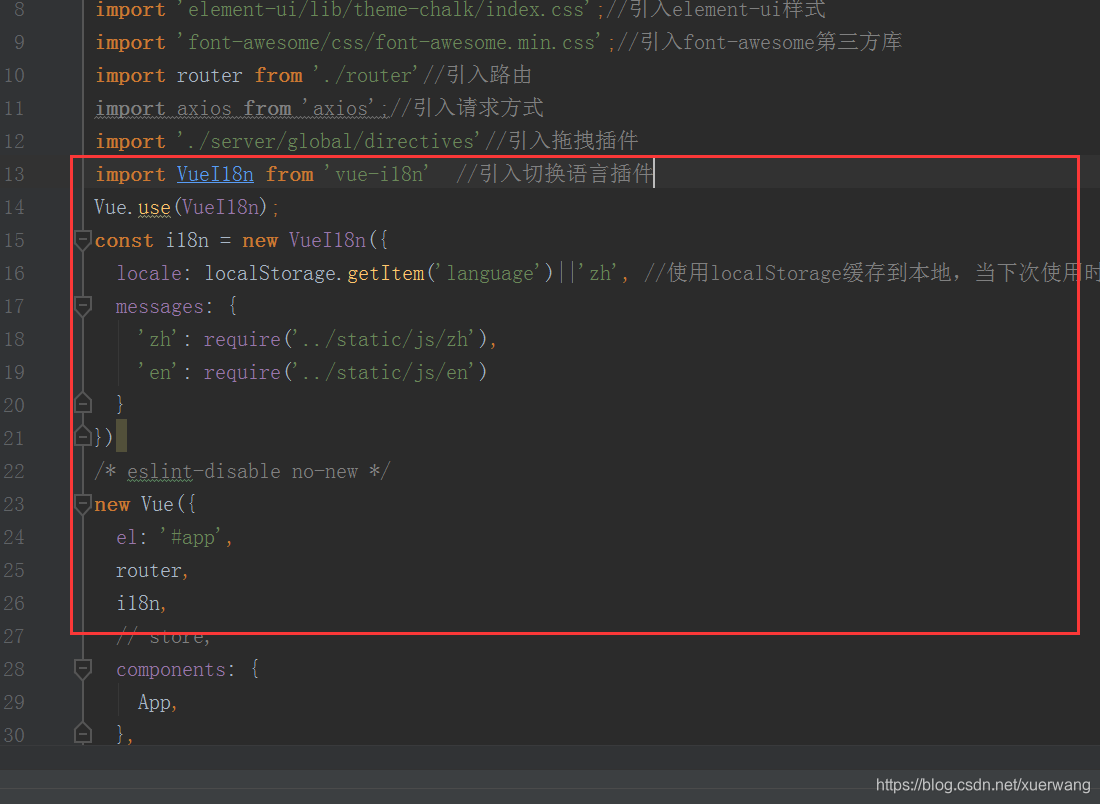
Task: Click the //引入请求方式 comment
Action: 467,108
